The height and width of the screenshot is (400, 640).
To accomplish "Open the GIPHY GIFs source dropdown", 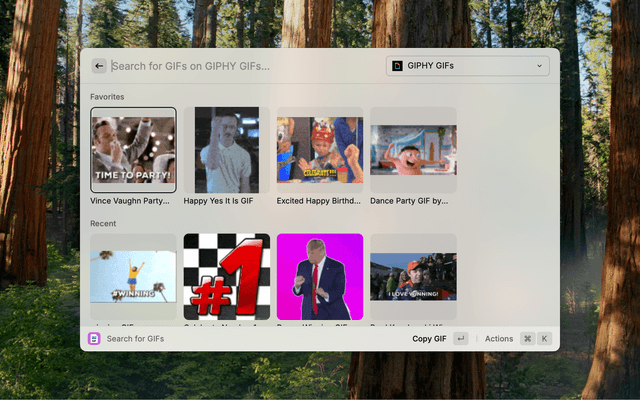I will (467, 66).
